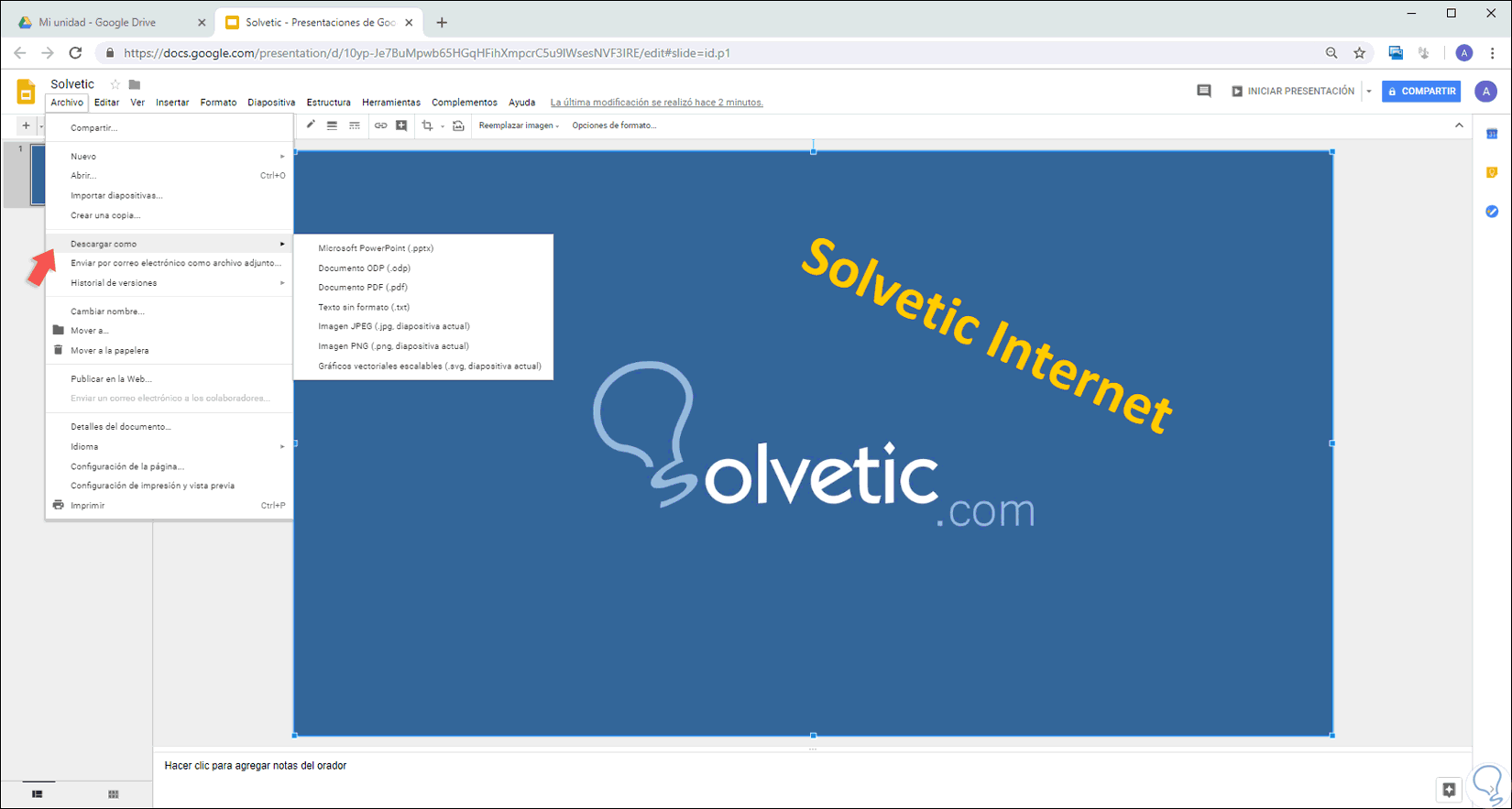Open the Herramientas menu
This screenshot has width=1512, height=809.
point(391,103)
